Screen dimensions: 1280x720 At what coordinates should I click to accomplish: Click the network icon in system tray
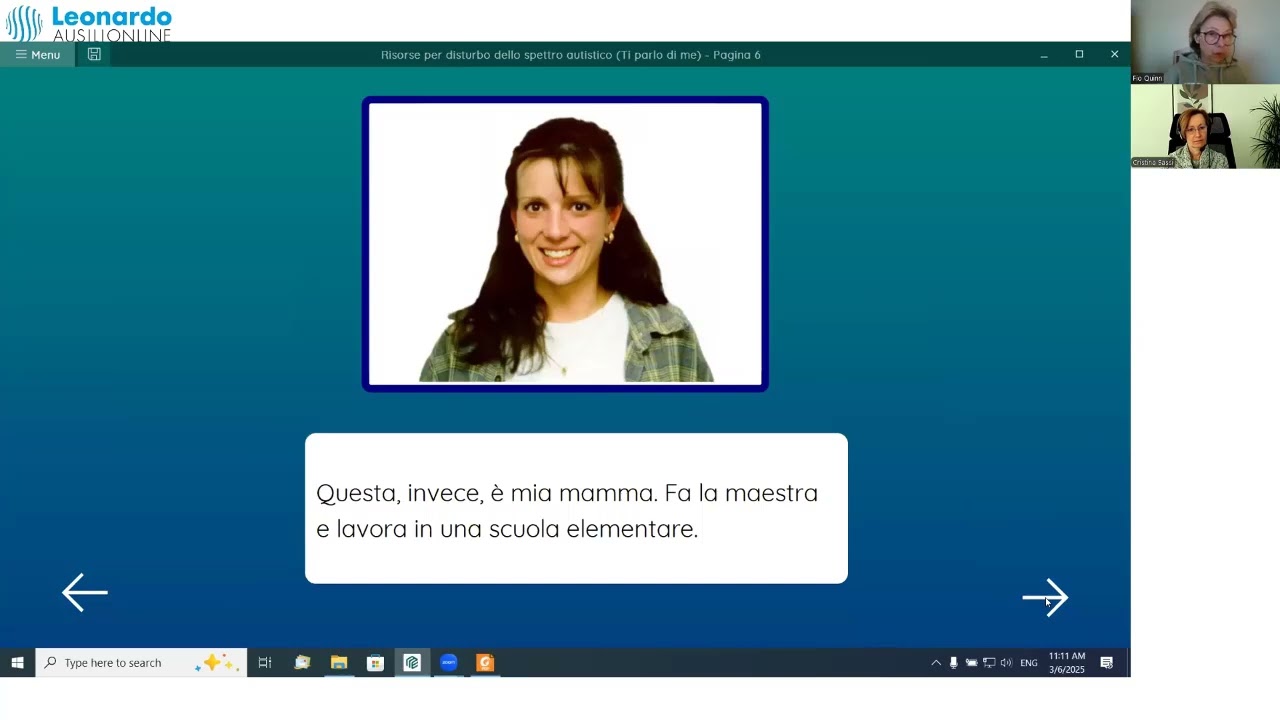click(x=989, y=663)
